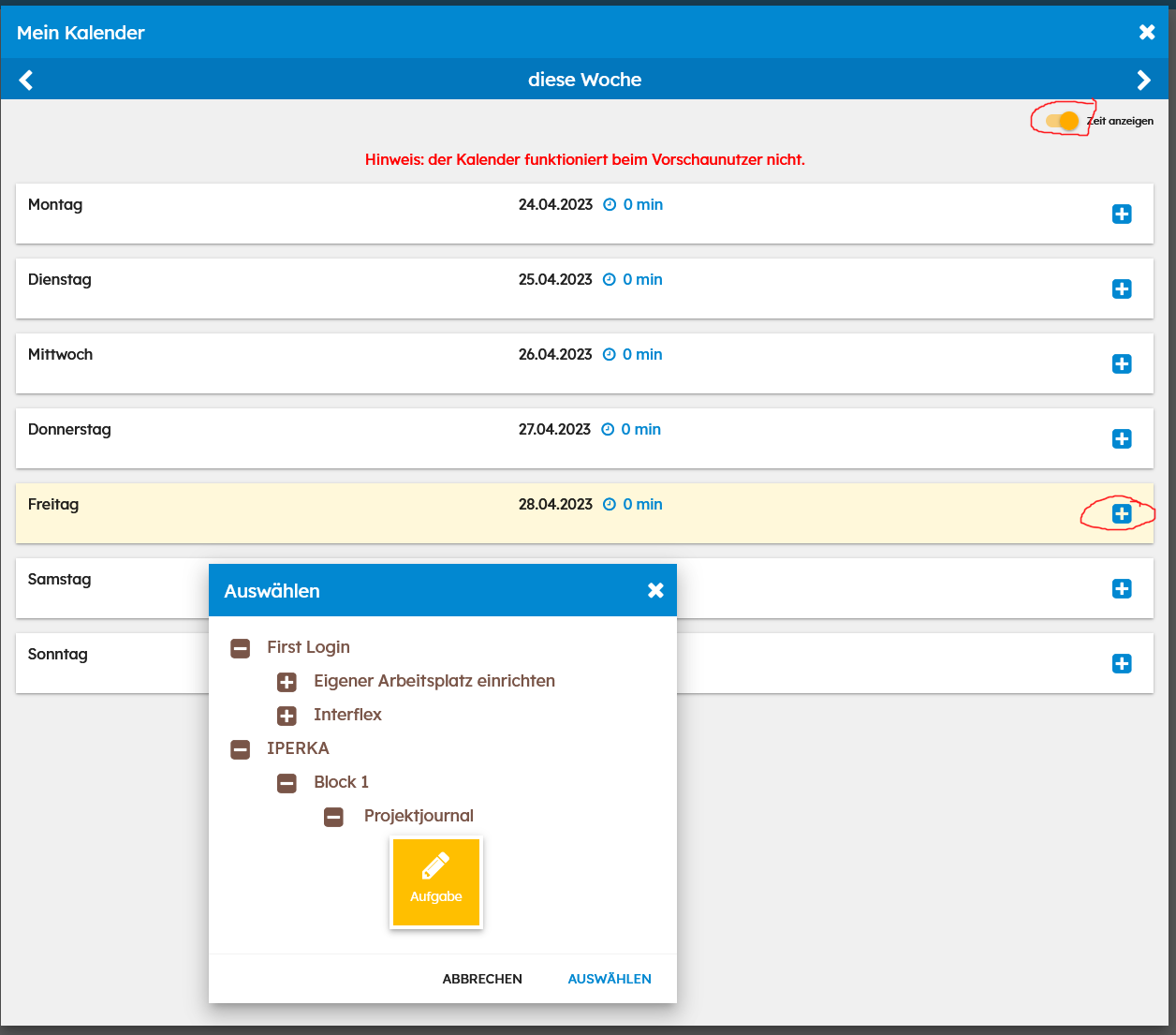Add entry for Mittwoch with plus icon

pyautogui.click(x=1121, y=364)
